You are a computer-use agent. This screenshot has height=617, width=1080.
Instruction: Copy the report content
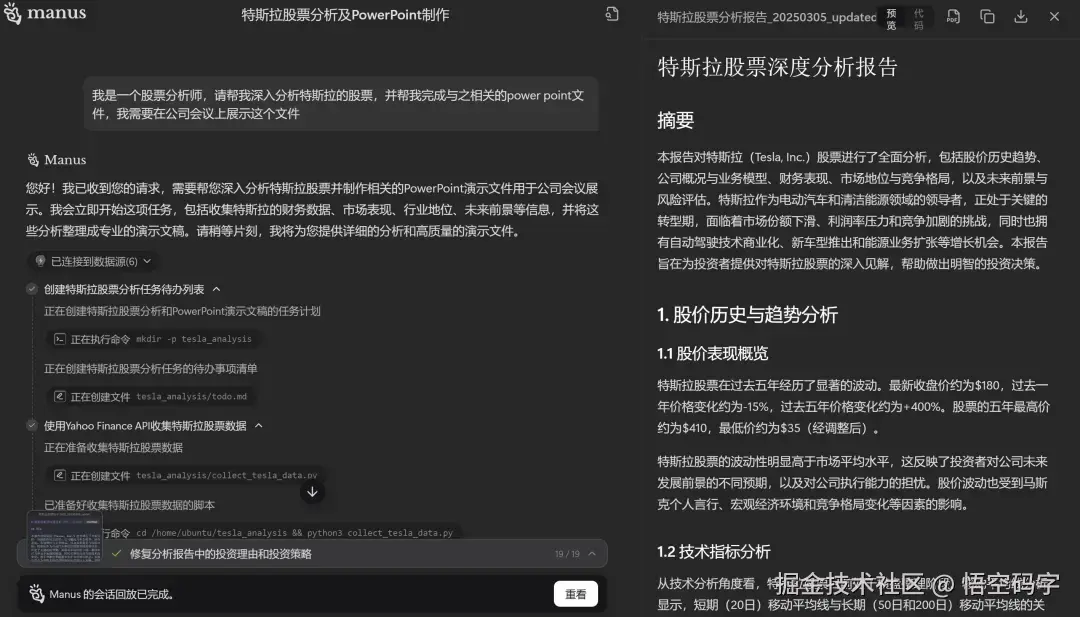point(987,17)
